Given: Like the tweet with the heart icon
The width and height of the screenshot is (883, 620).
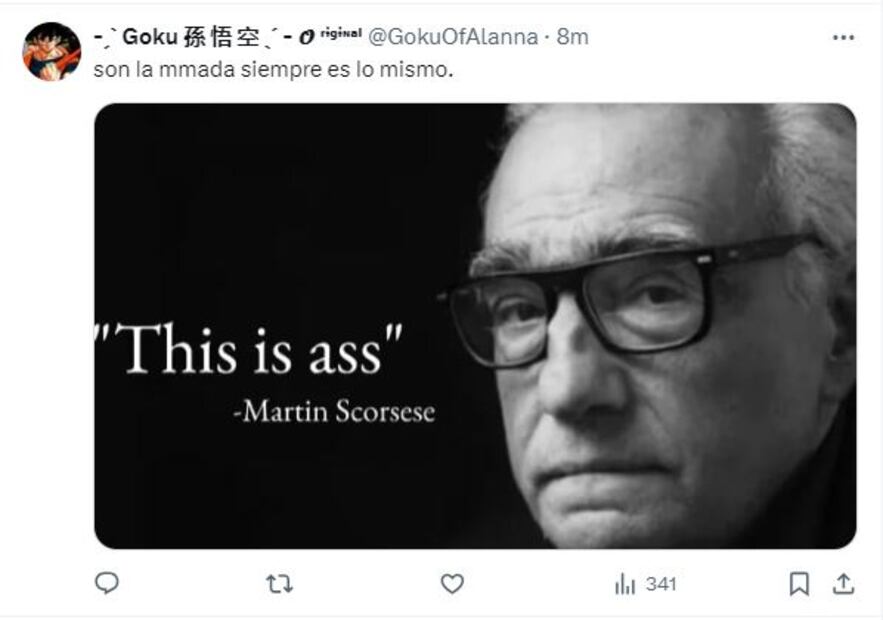Looking at the screenshot, I should (452, 583).
